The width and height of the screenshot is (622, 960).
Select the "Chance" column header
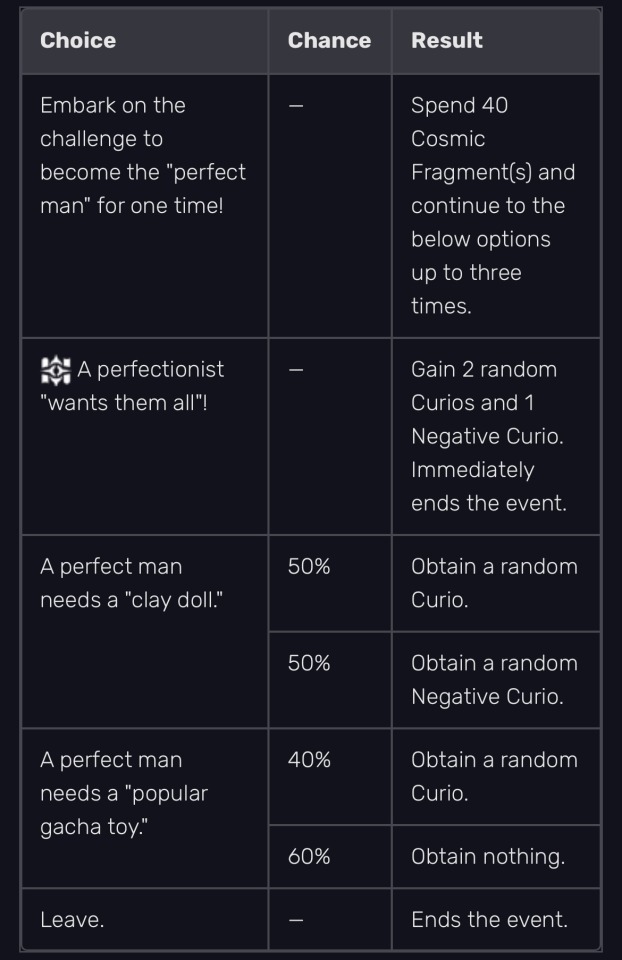(x=329, y=41)
